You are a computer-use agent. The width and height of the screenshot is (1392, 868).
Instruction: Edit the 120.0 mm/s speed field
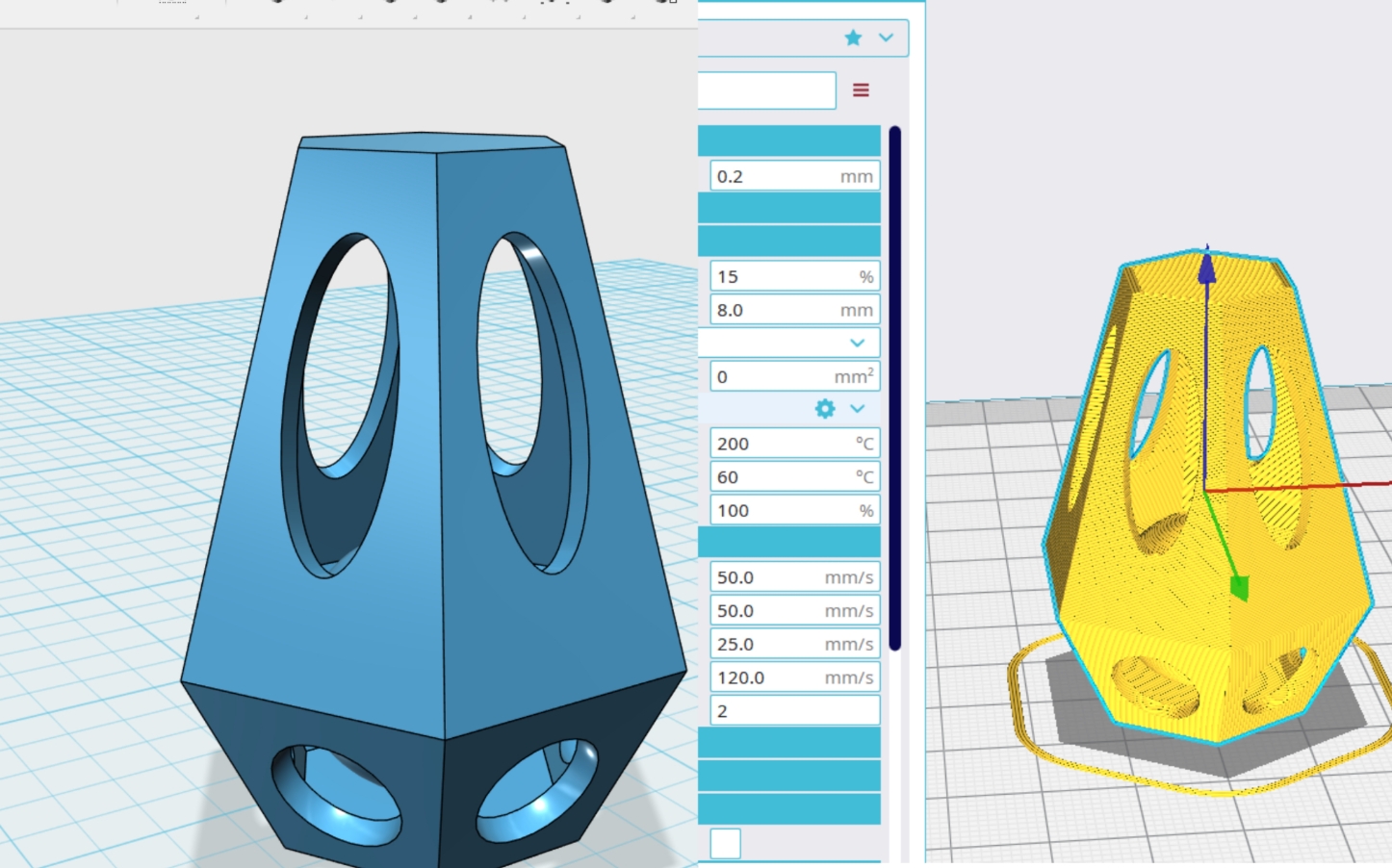[x=795, y=677]
